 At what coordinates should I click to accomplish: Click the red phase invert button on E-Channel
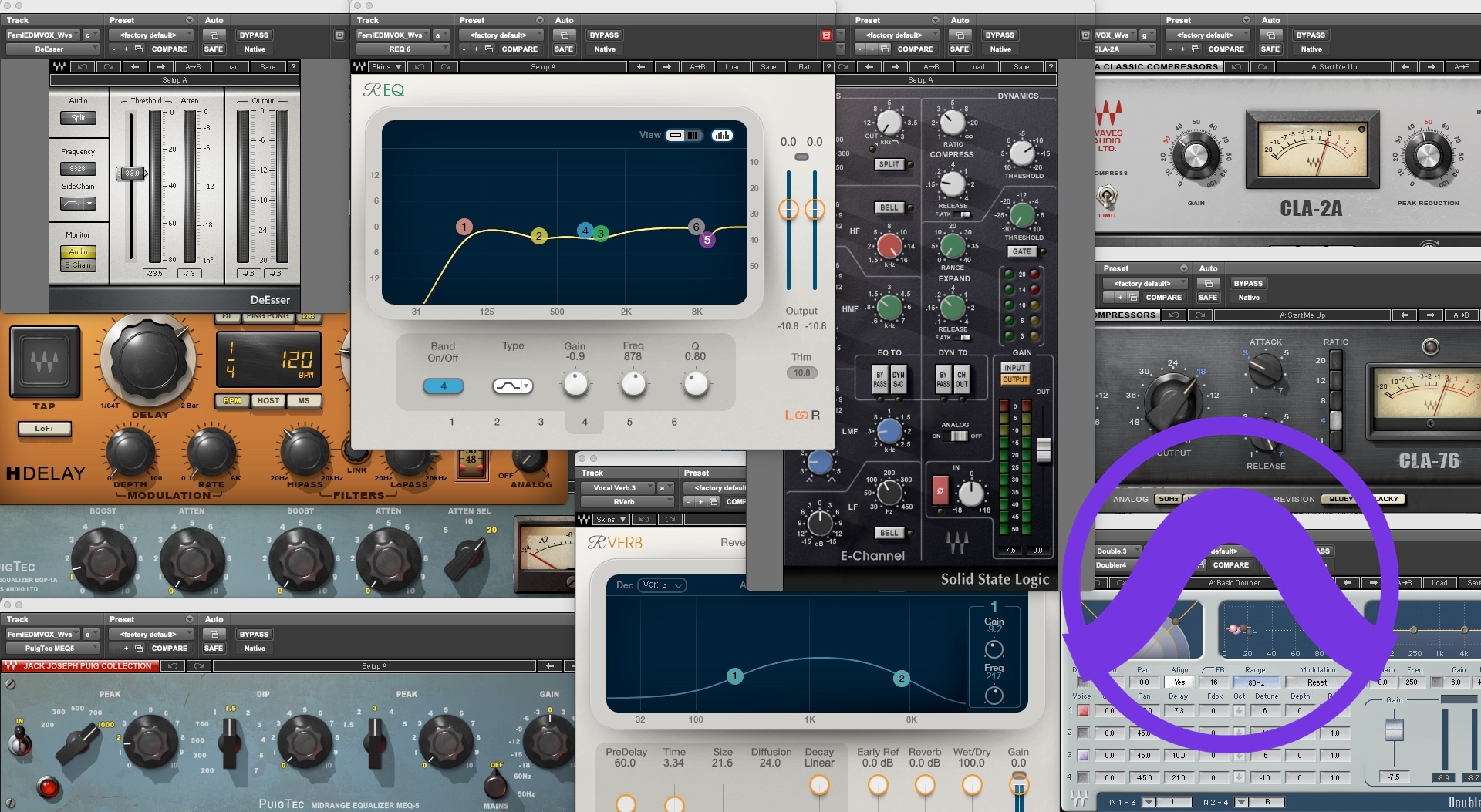[x=940, y=490]
